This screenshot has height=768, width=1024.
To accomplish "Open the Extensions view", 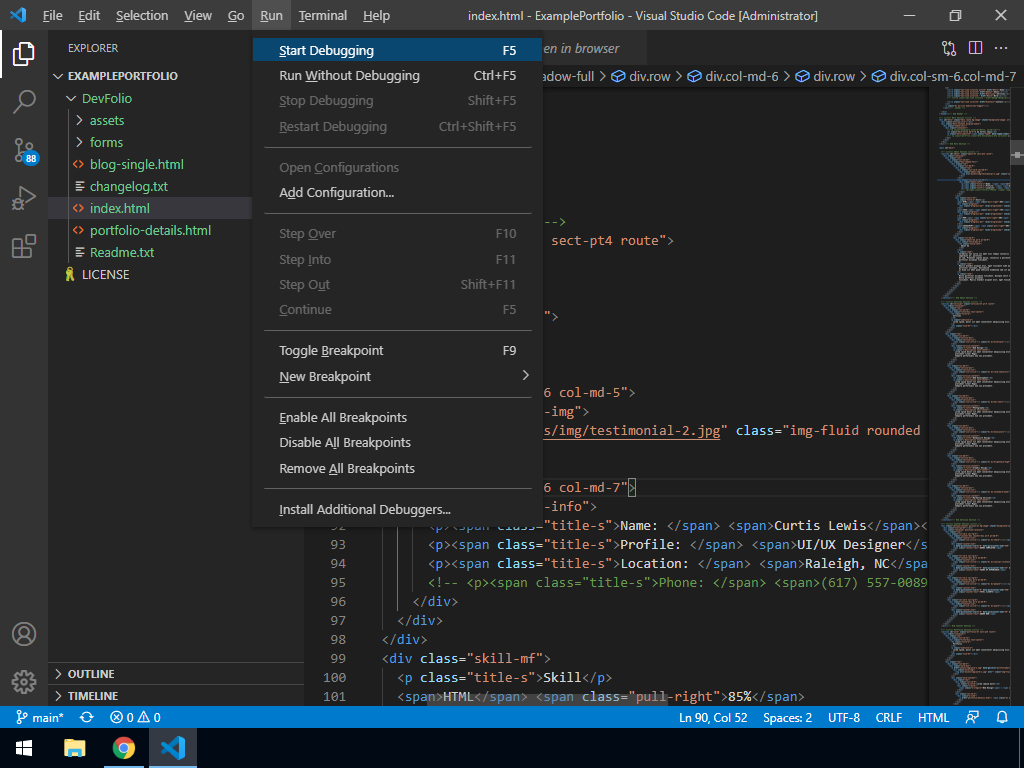I will (24, 247).
